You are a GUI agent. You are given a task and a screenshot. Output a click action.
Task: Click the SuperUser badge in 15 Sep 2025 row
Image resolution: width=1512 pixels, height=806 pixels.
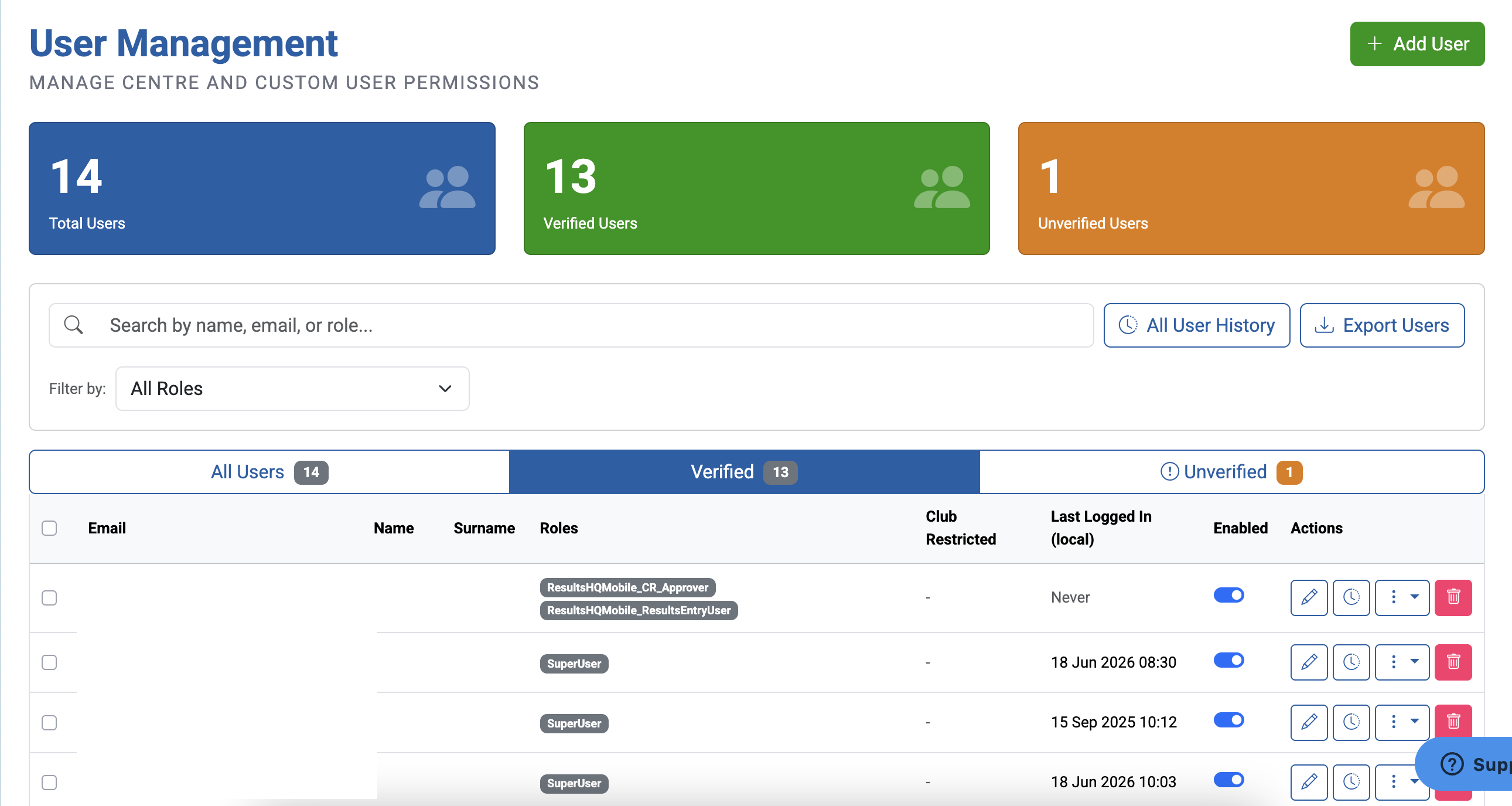click(574, 724)
